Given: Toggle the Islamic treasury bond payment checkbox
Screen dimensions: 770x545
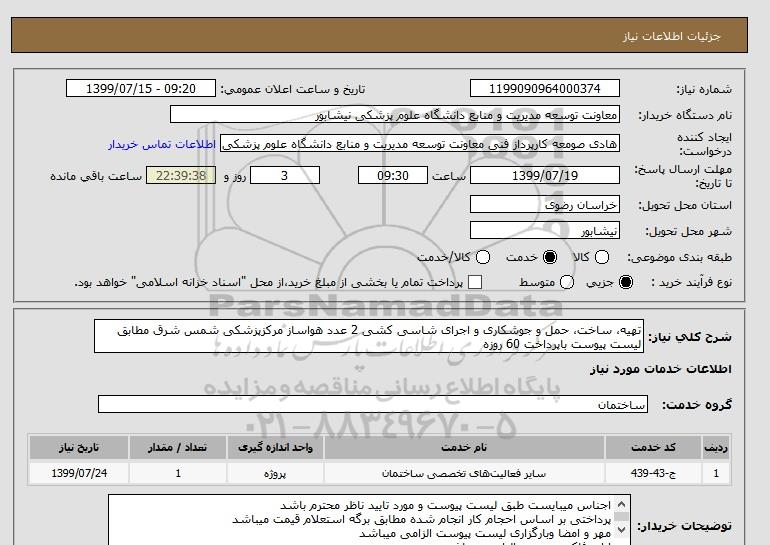Looking at the screenshot, I should tap(475, 282).
